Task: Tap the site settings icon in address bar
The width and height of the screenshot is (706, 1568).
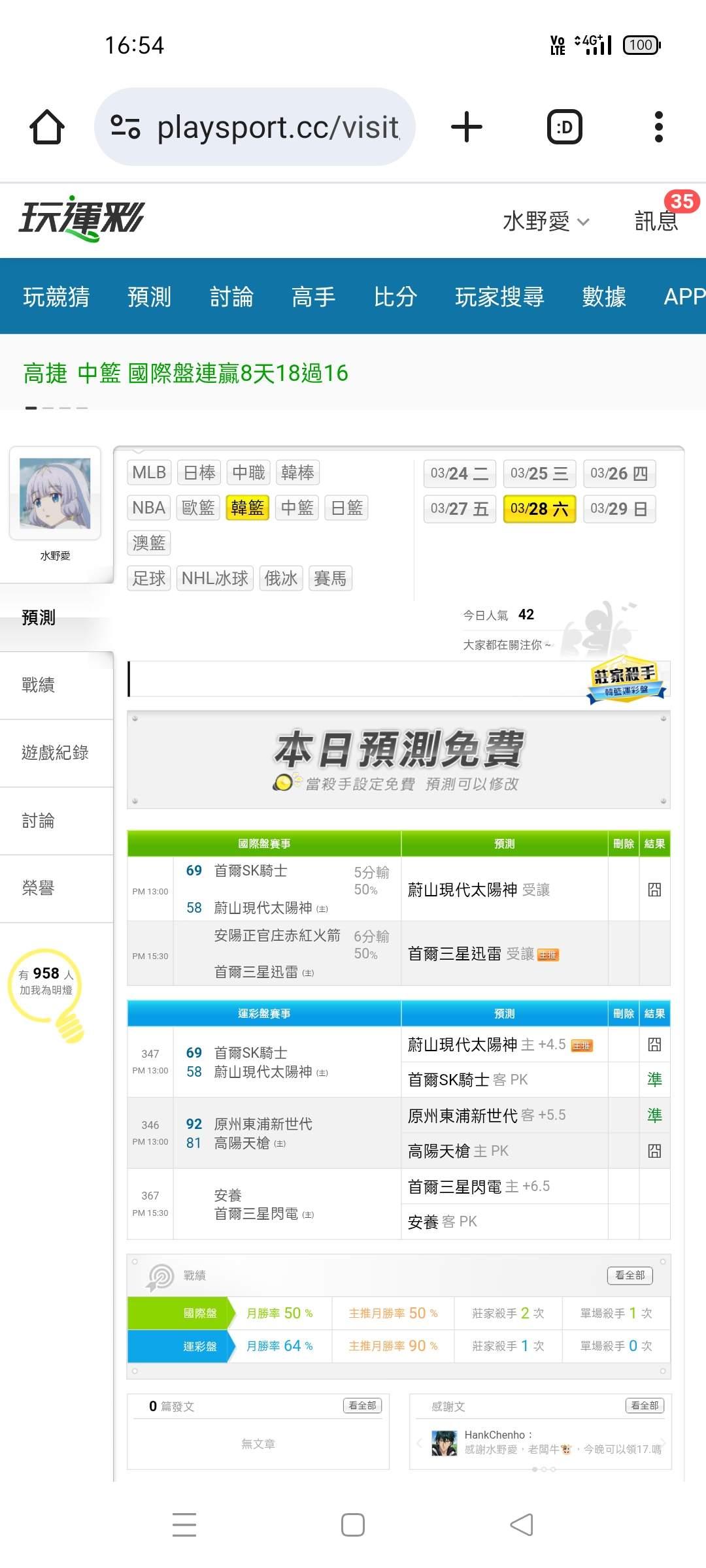Action: coord(125,127)
